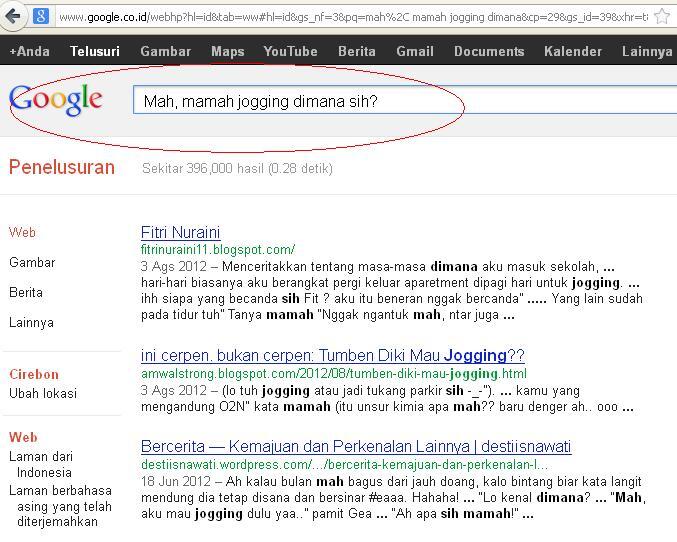Viewport: 677px width, 542px height.
Task: Expand the Lainnya menu in the top bar
Action: click(x=647, y=51)
